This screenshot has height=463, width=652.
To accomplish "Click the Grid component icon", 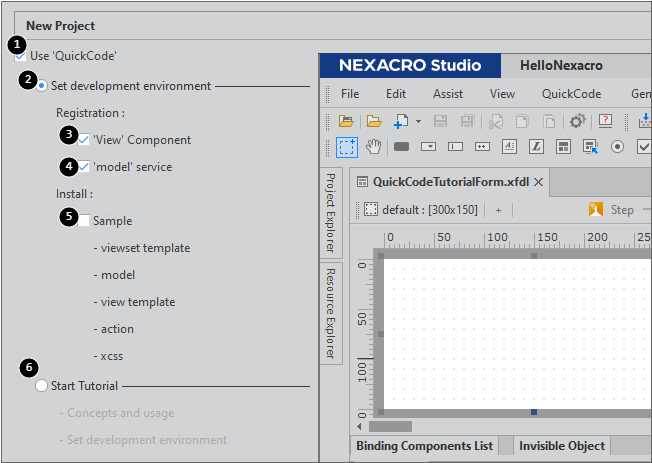I will click(563, 147).
